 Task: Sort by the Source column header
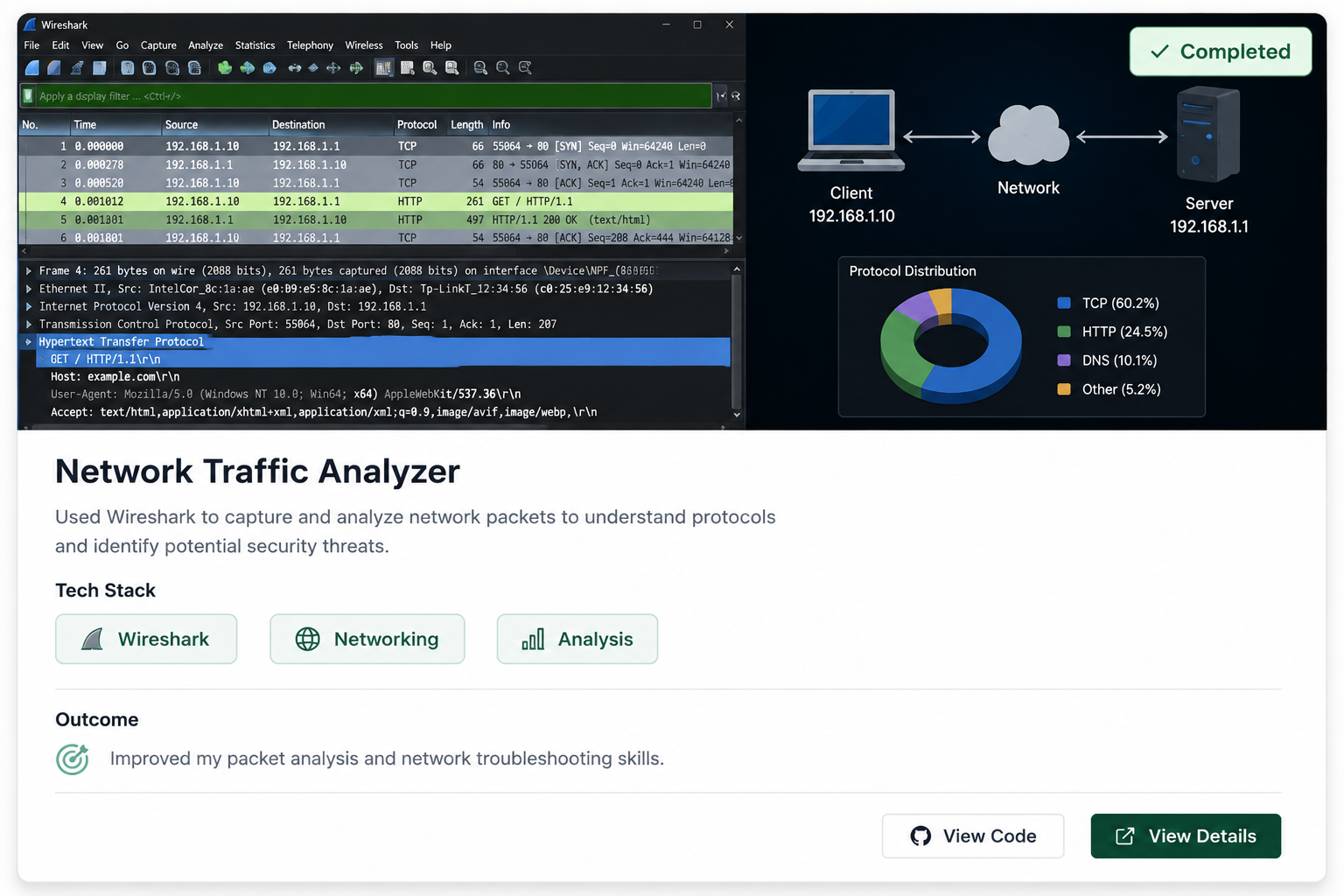[x=214, y=125]
